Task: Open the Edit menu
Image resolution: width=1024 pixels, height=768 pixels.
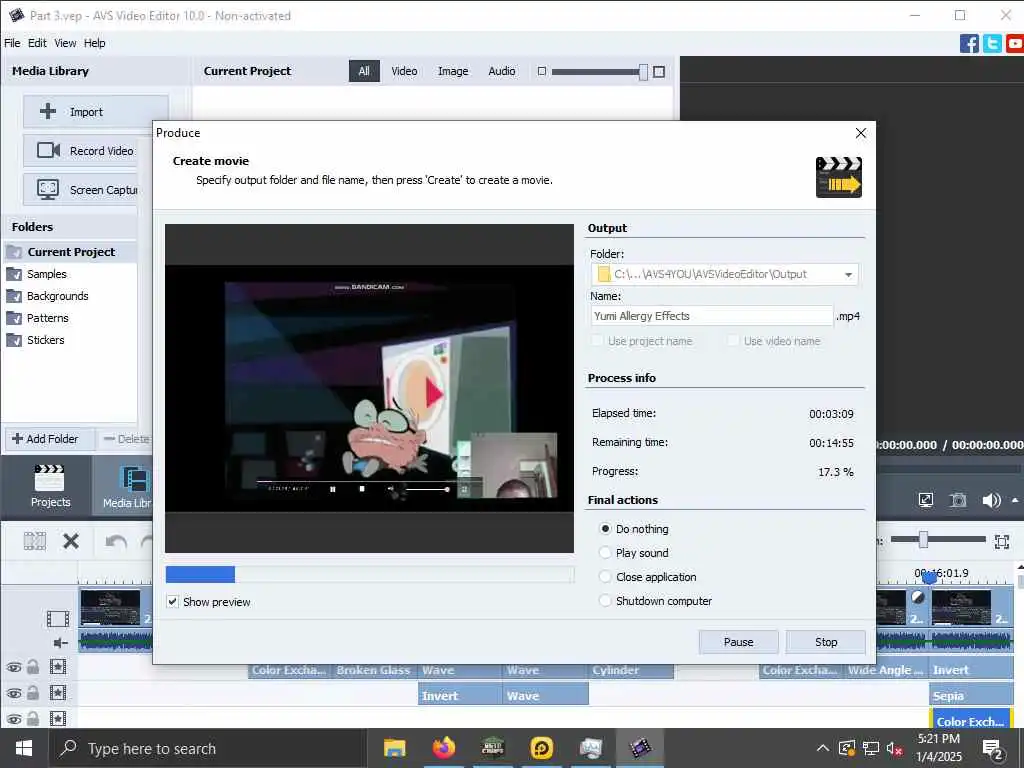Action: 37,43
